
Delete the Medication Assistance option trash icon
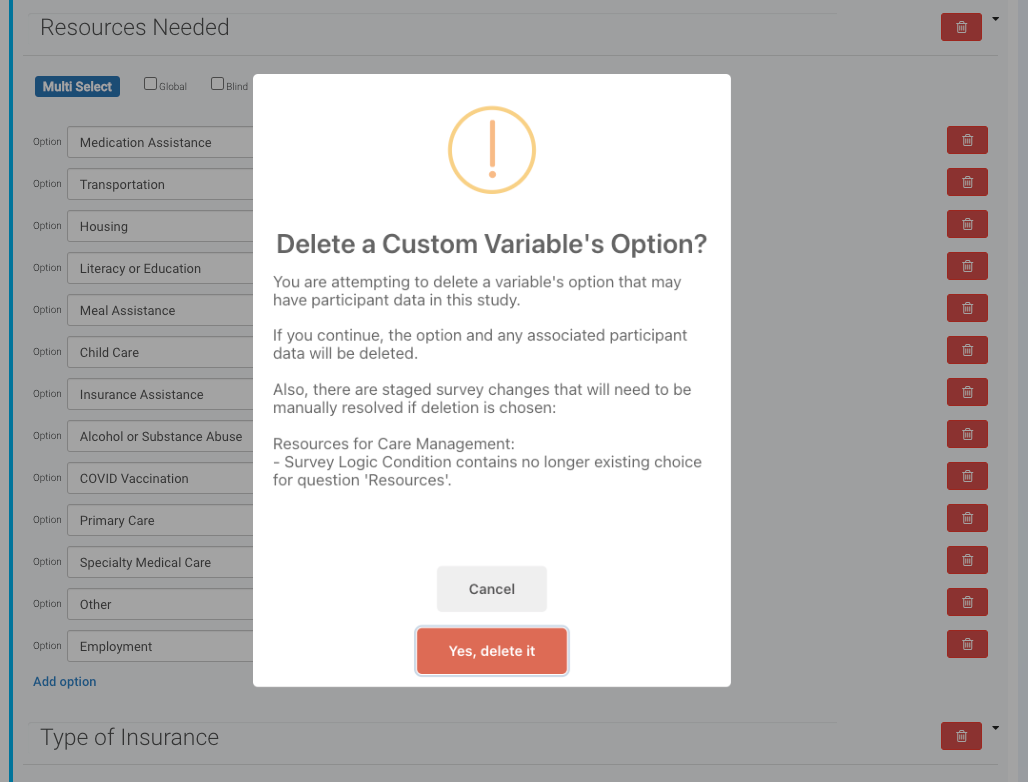[967, 141]
